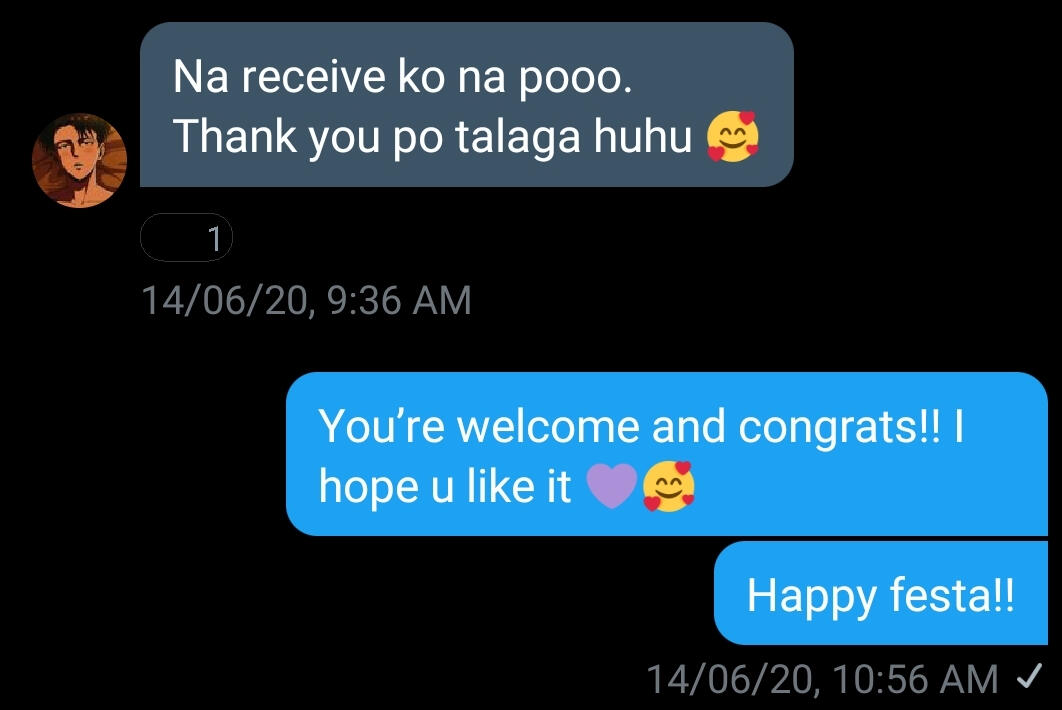Open the reaction pill showing count 1

point(186,238)
